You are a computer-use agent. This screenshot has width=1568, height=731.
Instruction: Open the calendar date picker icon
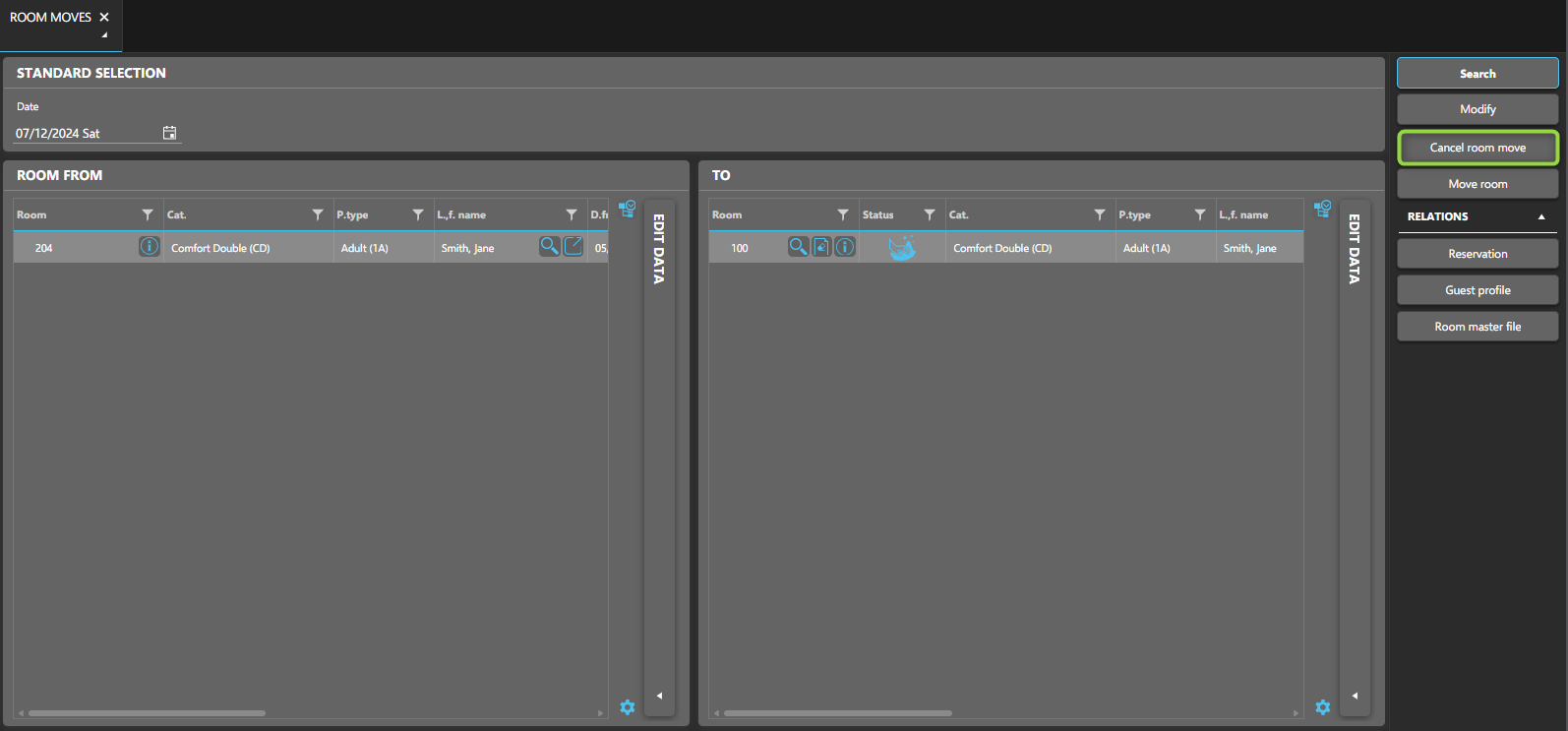tap(169, 133)
